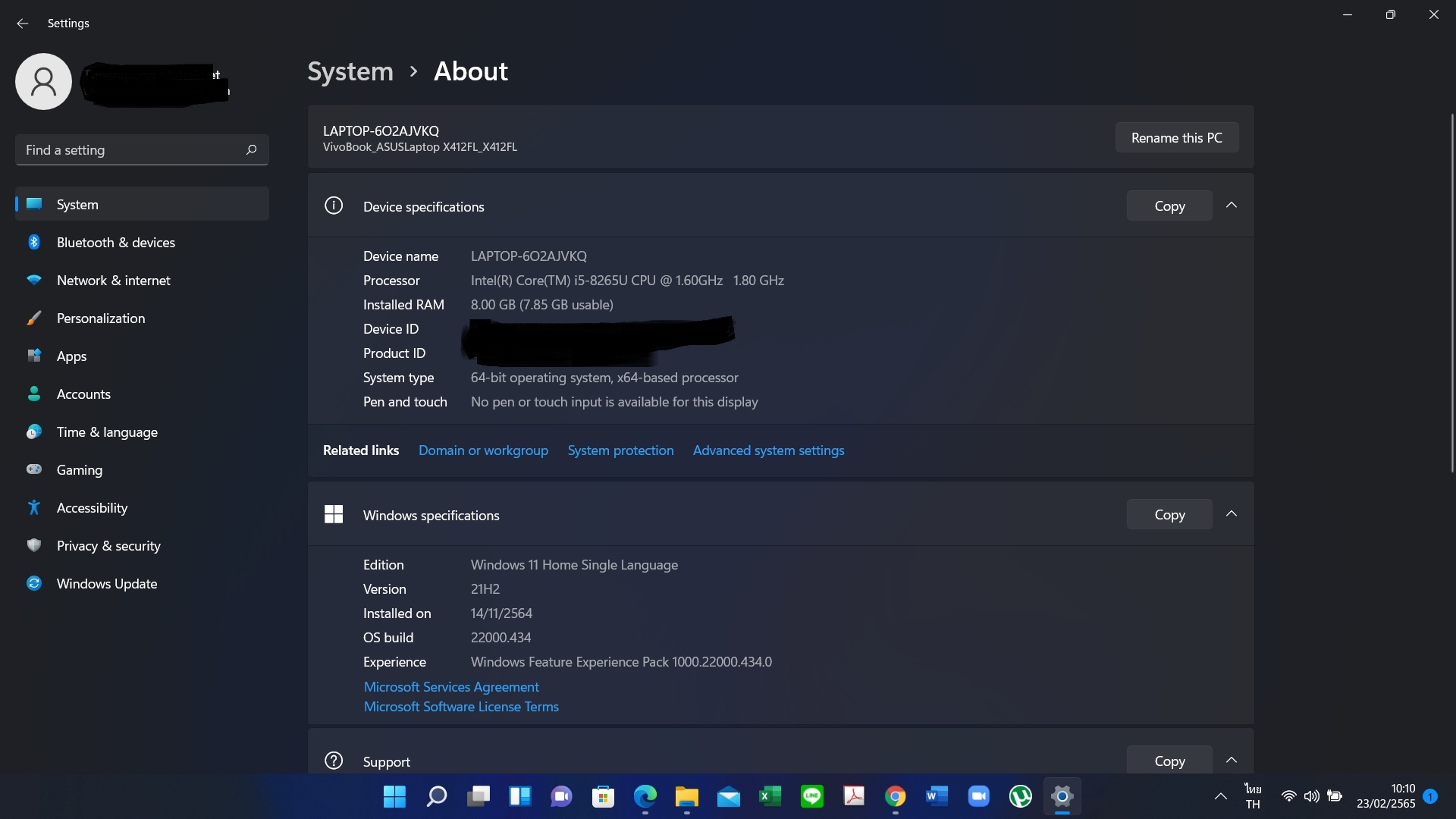Select System in the sidebar
This screenshot has width=1456, height=819.
click(x=142, y=205)
